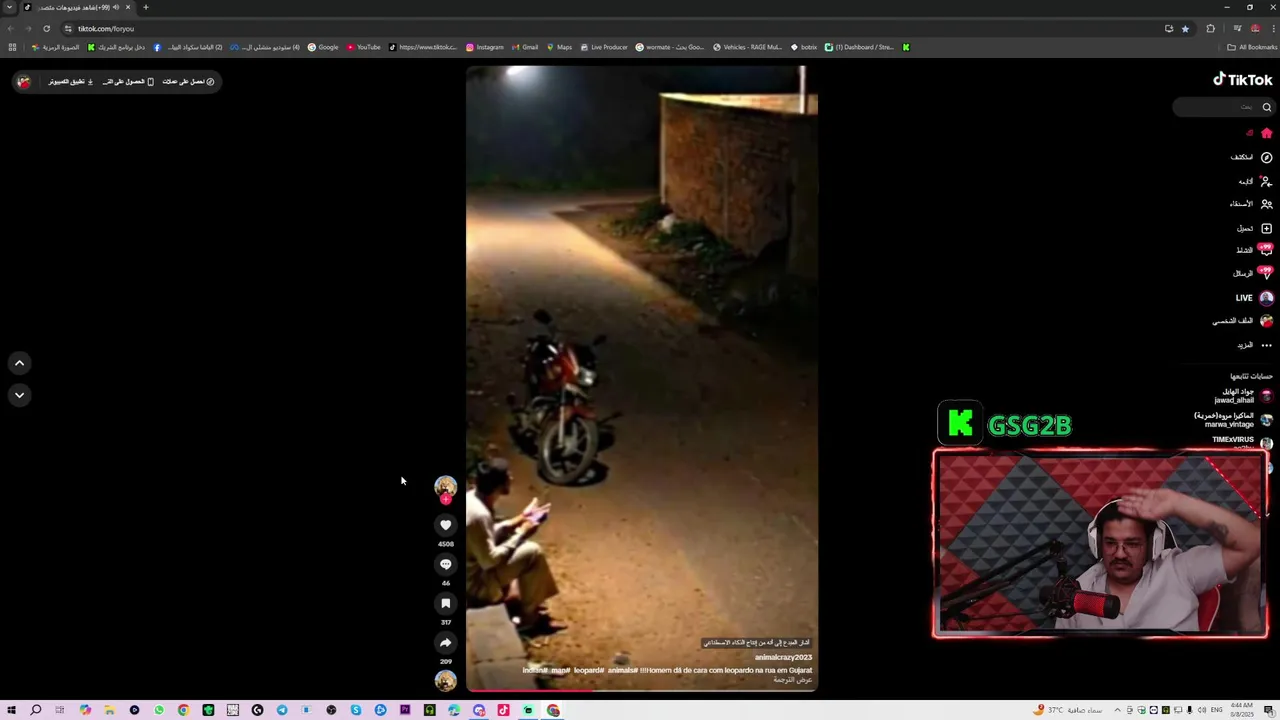Open WhatsApp from the taskbar
This screenshot has height=720, width=1280.
(159, 710)
